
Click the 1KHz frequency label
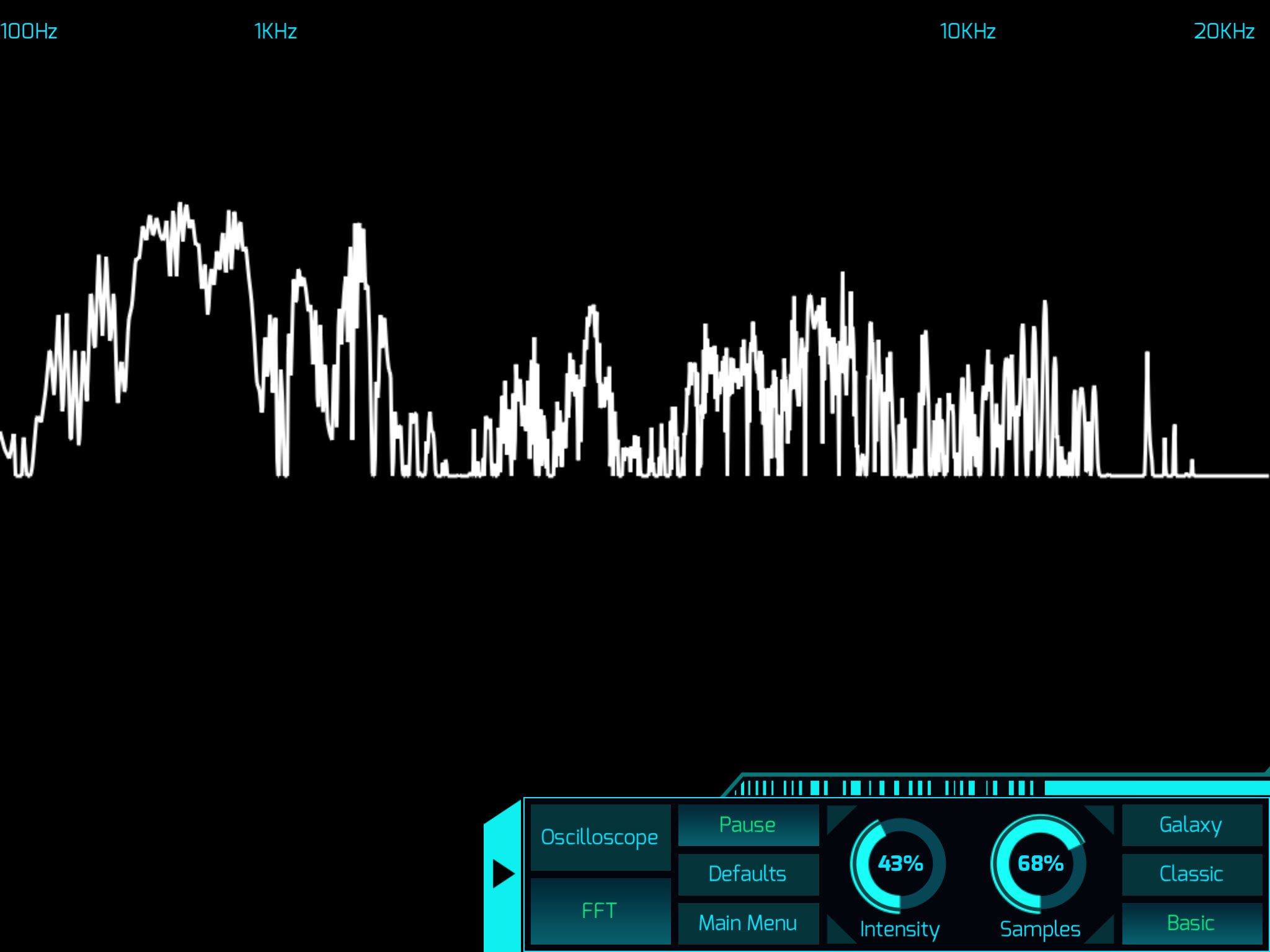pos(275,31)
